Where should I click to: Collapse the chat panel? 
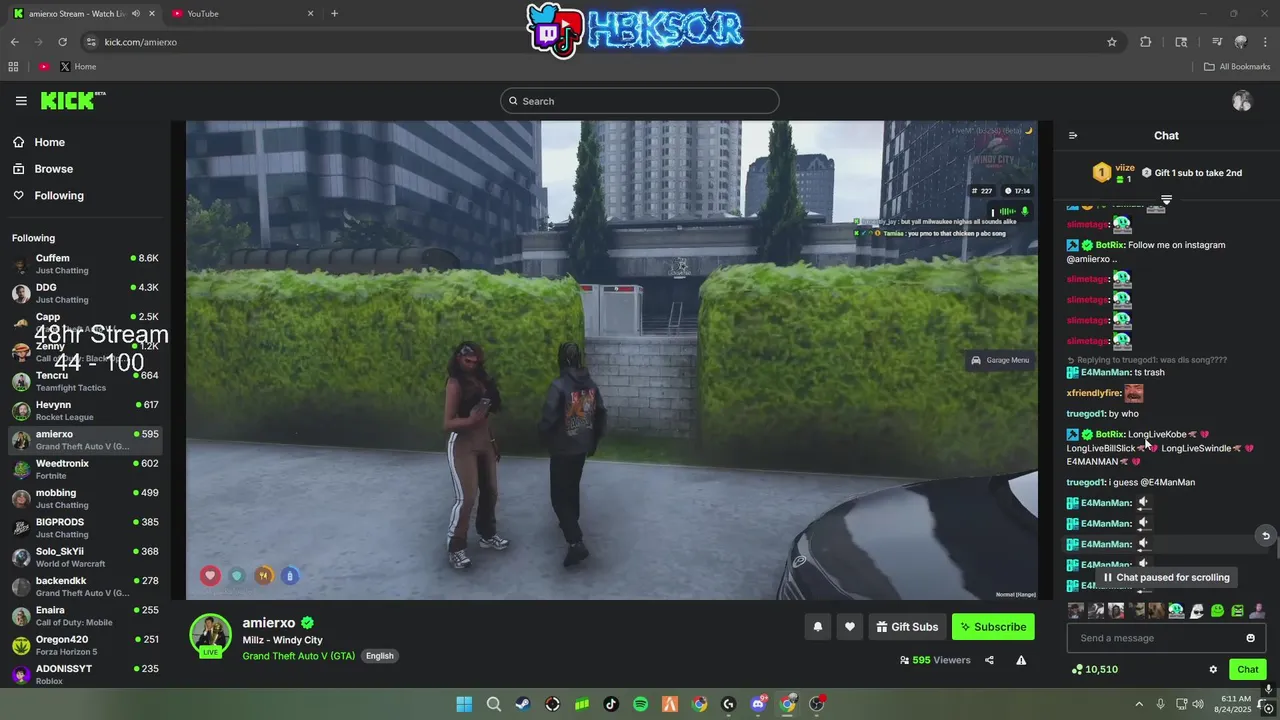tap(1073, 136)
